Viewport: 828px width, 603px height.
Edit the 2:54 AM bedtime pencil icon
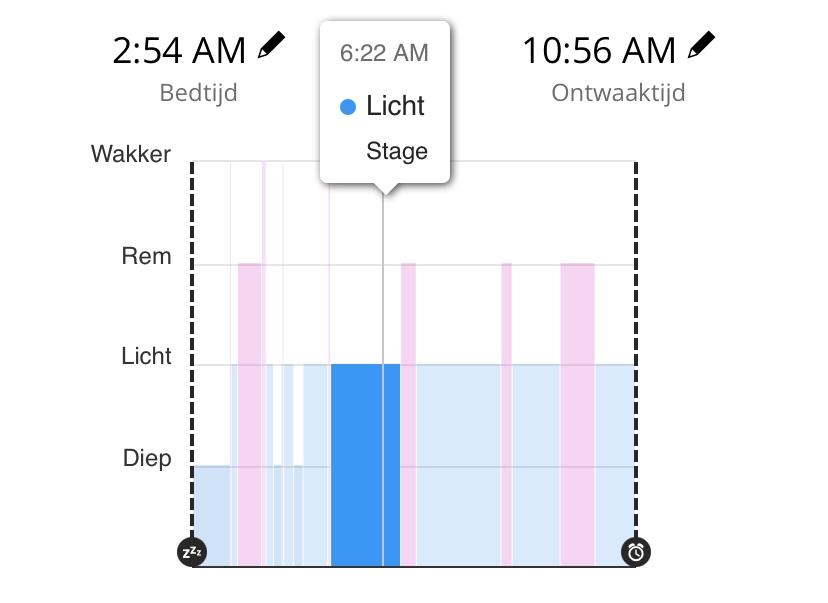tap(271, 45)
